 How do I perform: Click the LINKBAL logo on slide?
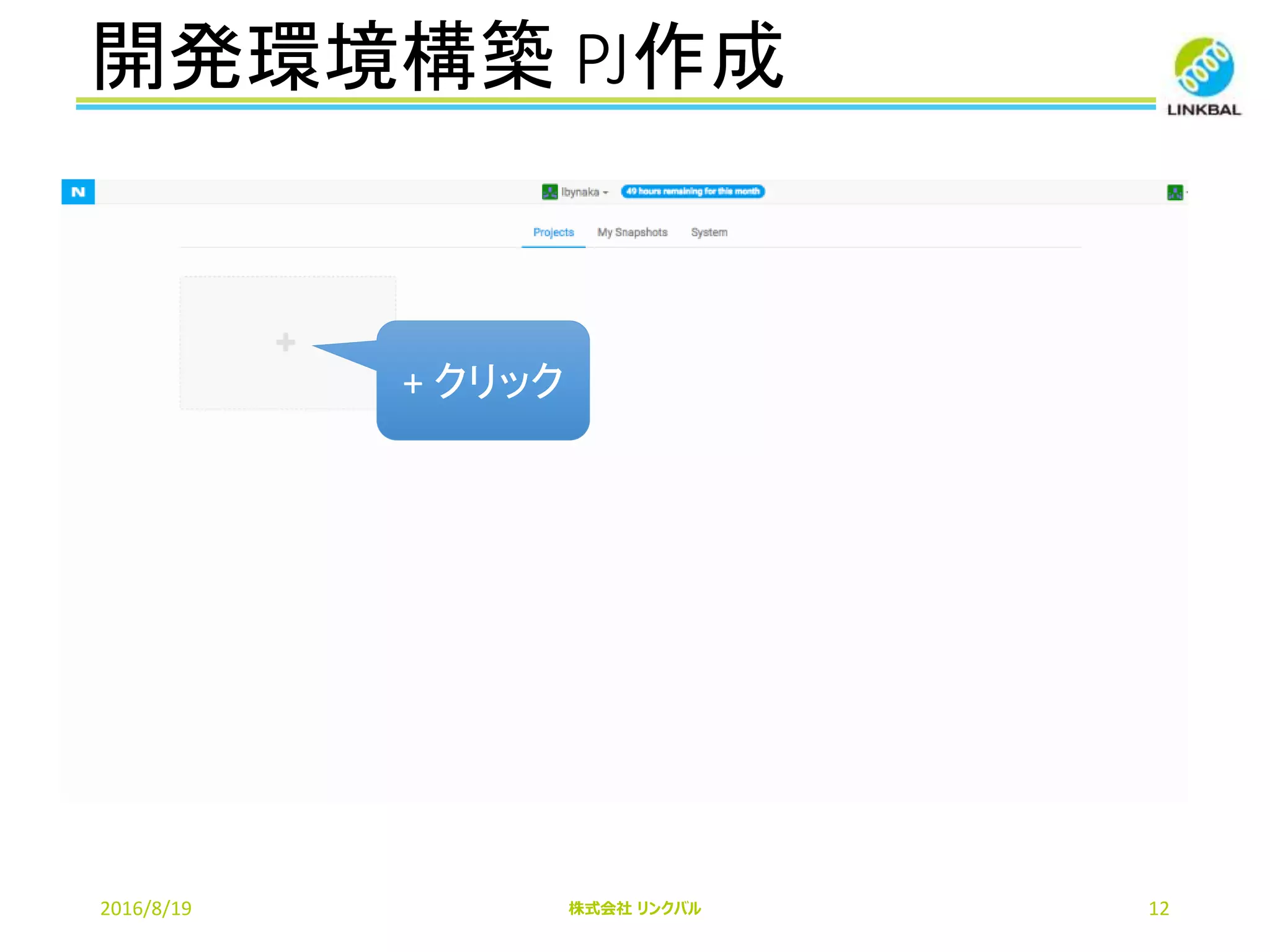click(1204, 76)
